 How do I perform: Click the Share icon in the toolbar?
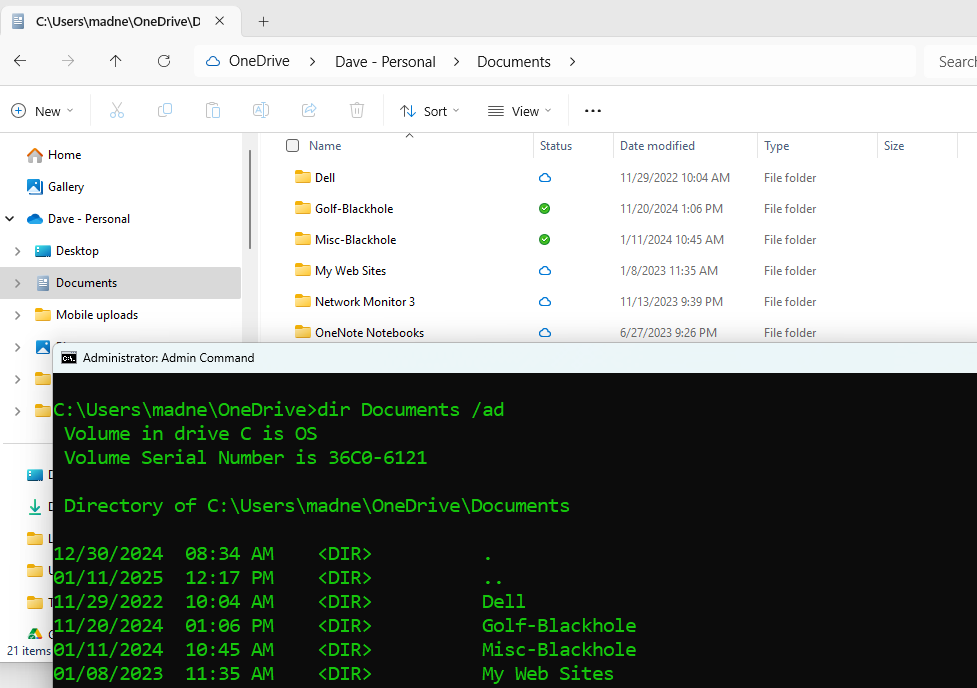click(x=308, y=110)
